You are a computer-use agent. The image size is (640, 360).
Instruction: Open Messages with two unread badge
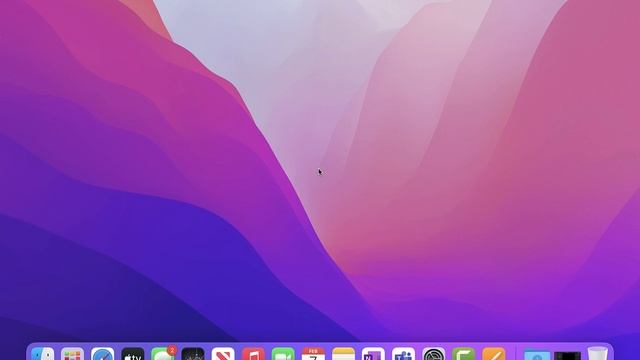tap(163, 354)
